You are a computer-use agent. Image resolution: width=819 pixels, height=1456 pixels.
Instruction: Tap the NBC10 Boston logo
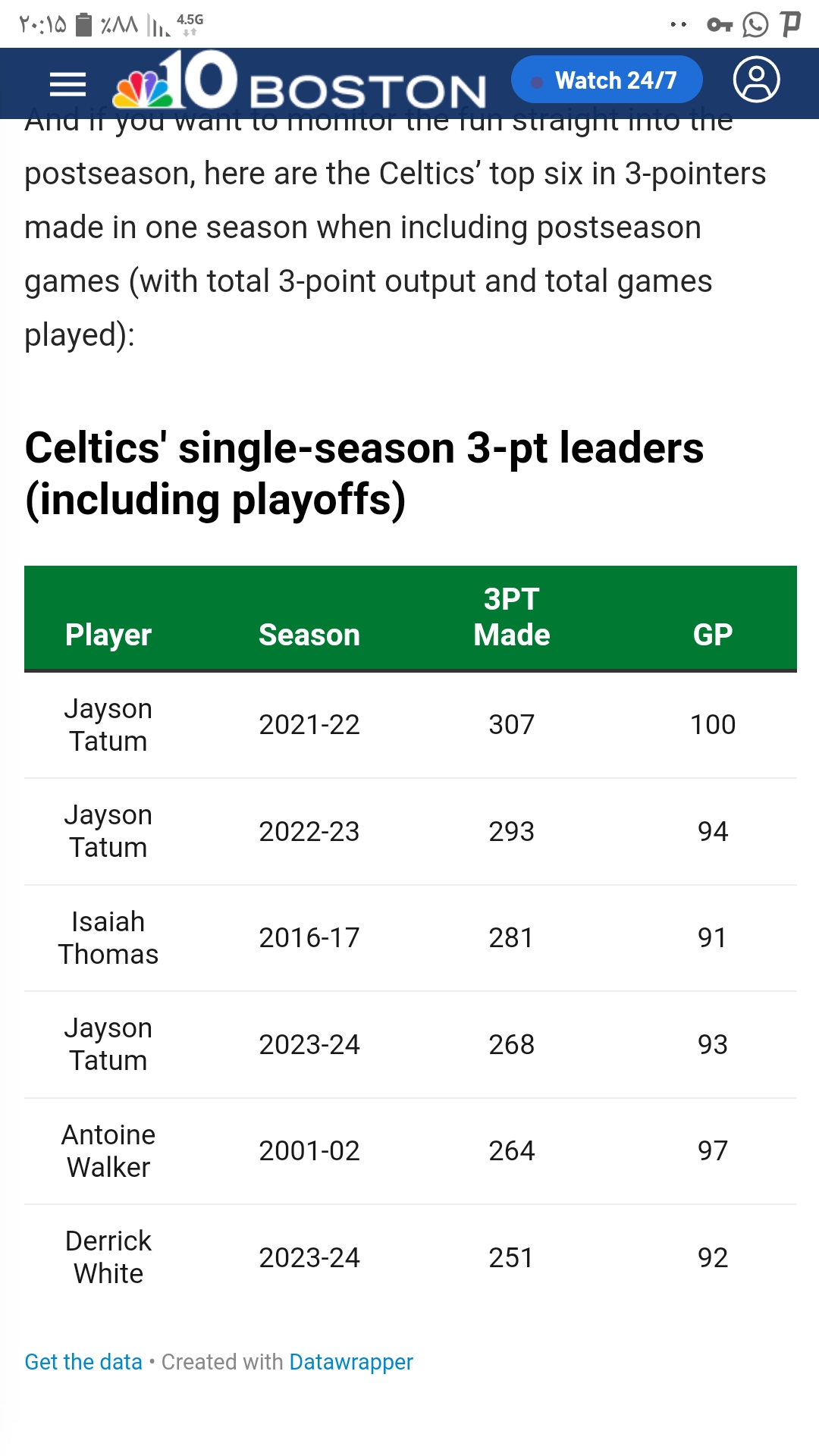(x=300, y=82)
